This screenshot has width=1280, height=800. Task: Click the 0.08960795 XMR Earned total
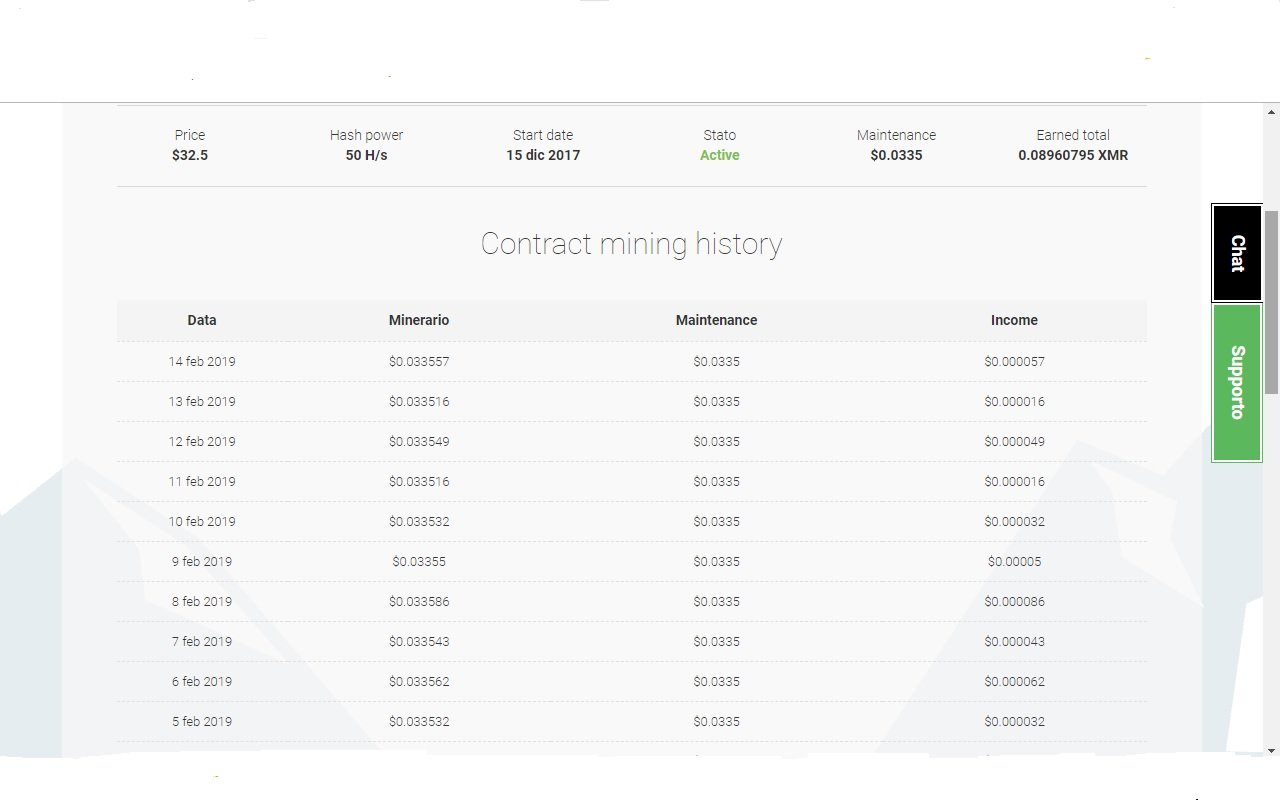(x=1073, y=155)
